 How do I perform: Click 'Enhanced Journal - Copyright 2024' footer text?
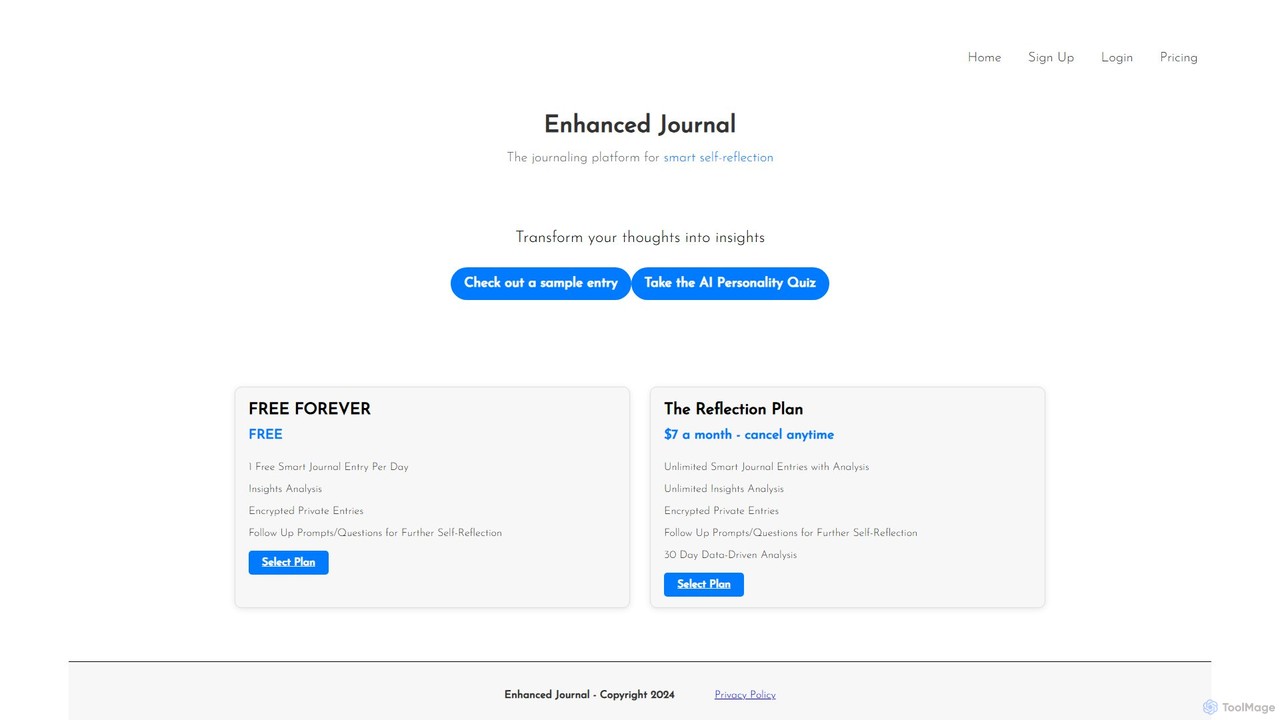[589, 695]
